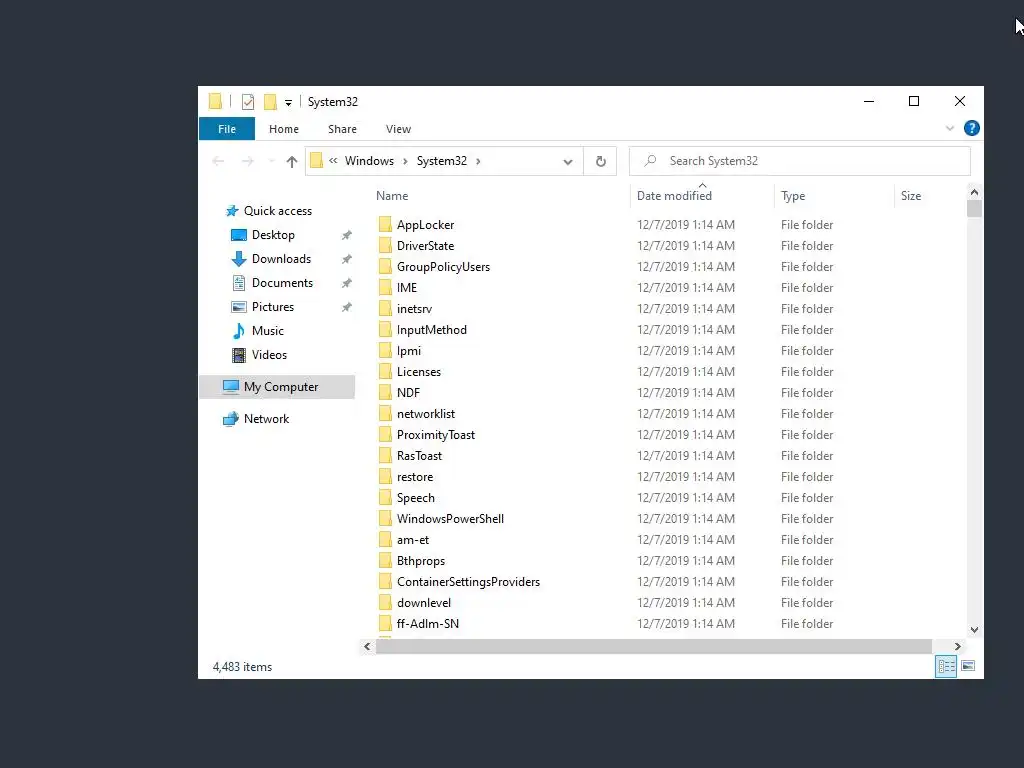Select the GroupPolicyUsers folder icon
Image resolution: width=1024 pixels, height=768 pixels.
tap(385, 266)
